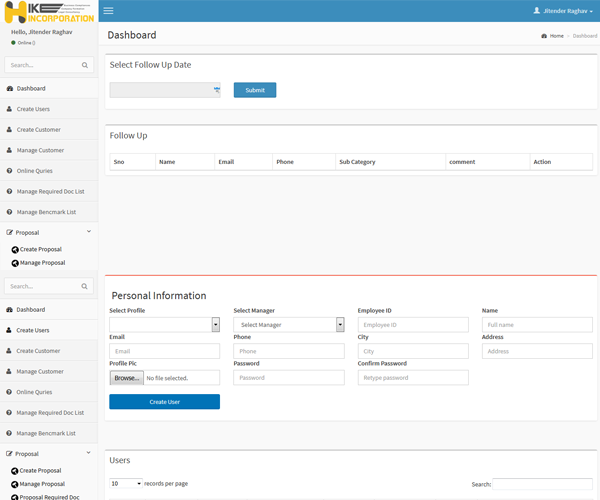
Task: Click Create Customer person icon in upper sidebar
Action: click(x=9, y=130)
